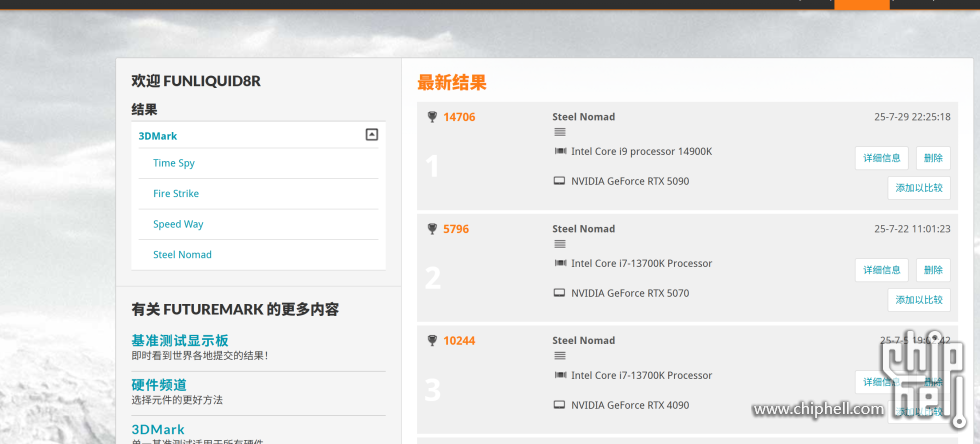Open the 3DMark link under Futuremark content
This screenshot has width=980, height=444.
pos(158,430)
